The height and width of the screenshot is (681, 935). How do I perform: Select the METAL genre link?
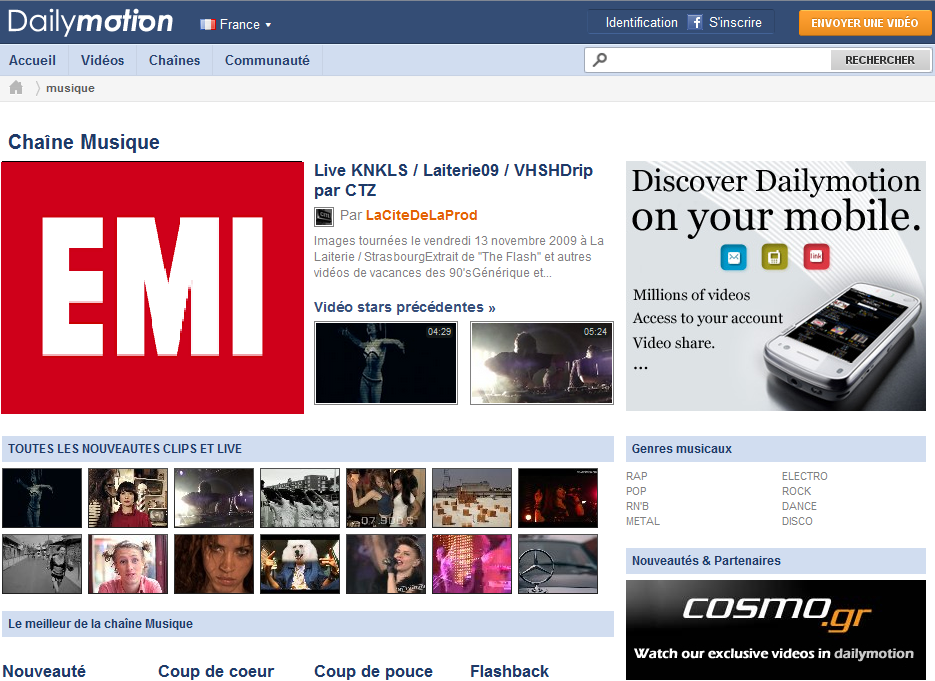pyautogui.click(x=643, y=521)
